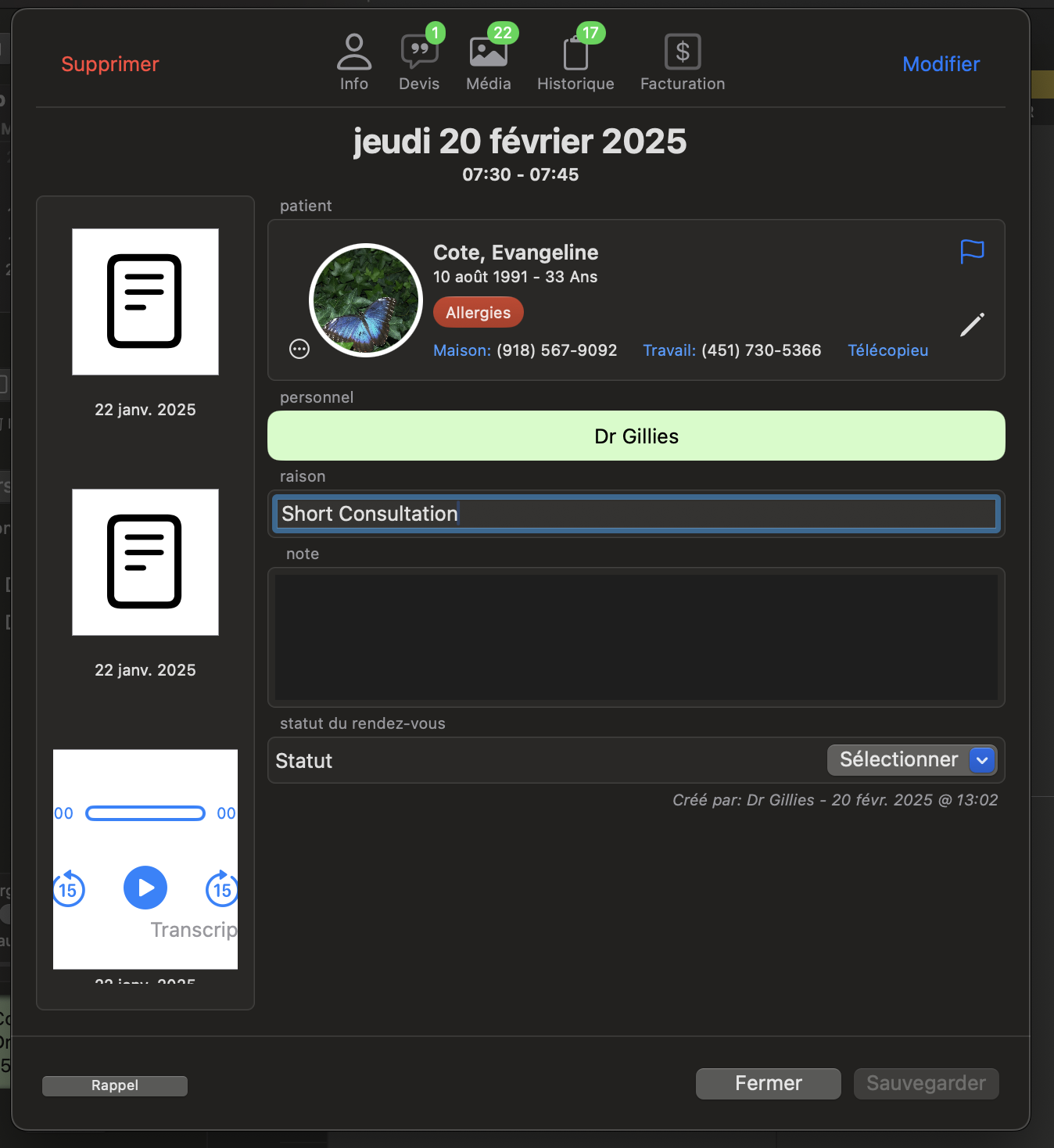
Task: Open the Devis tab
Action: click(x=419, y=63)
